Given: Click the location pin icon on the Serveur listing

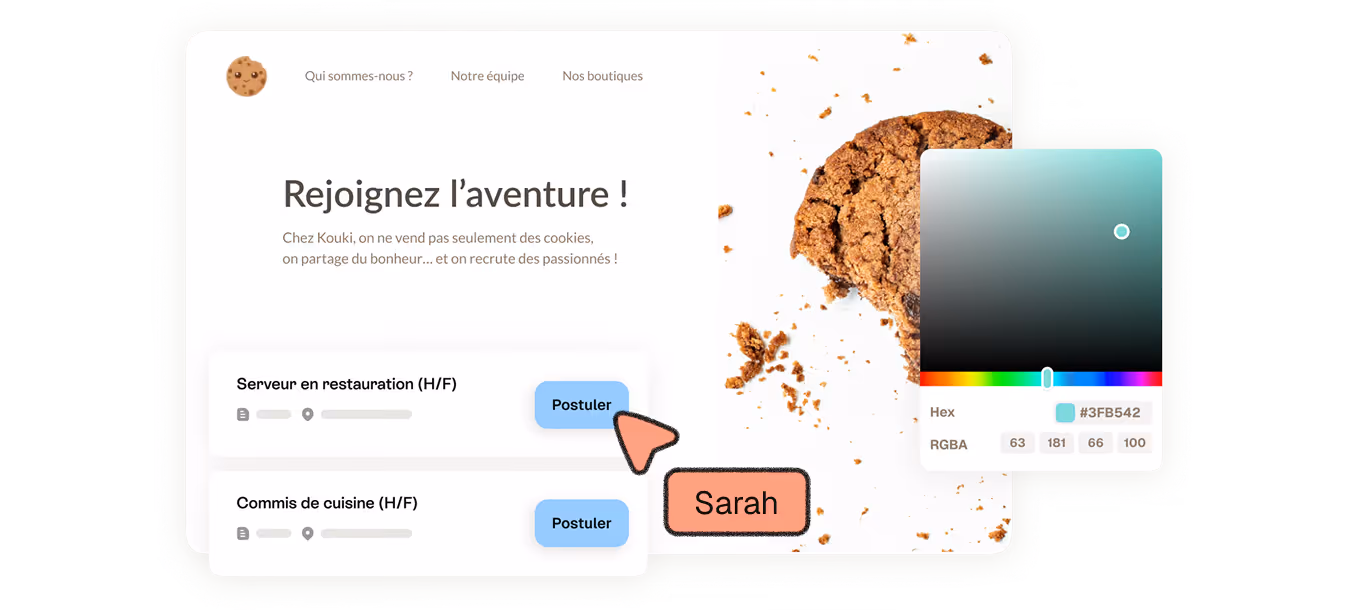Looking at the screenshot, I should pos(307,413).
